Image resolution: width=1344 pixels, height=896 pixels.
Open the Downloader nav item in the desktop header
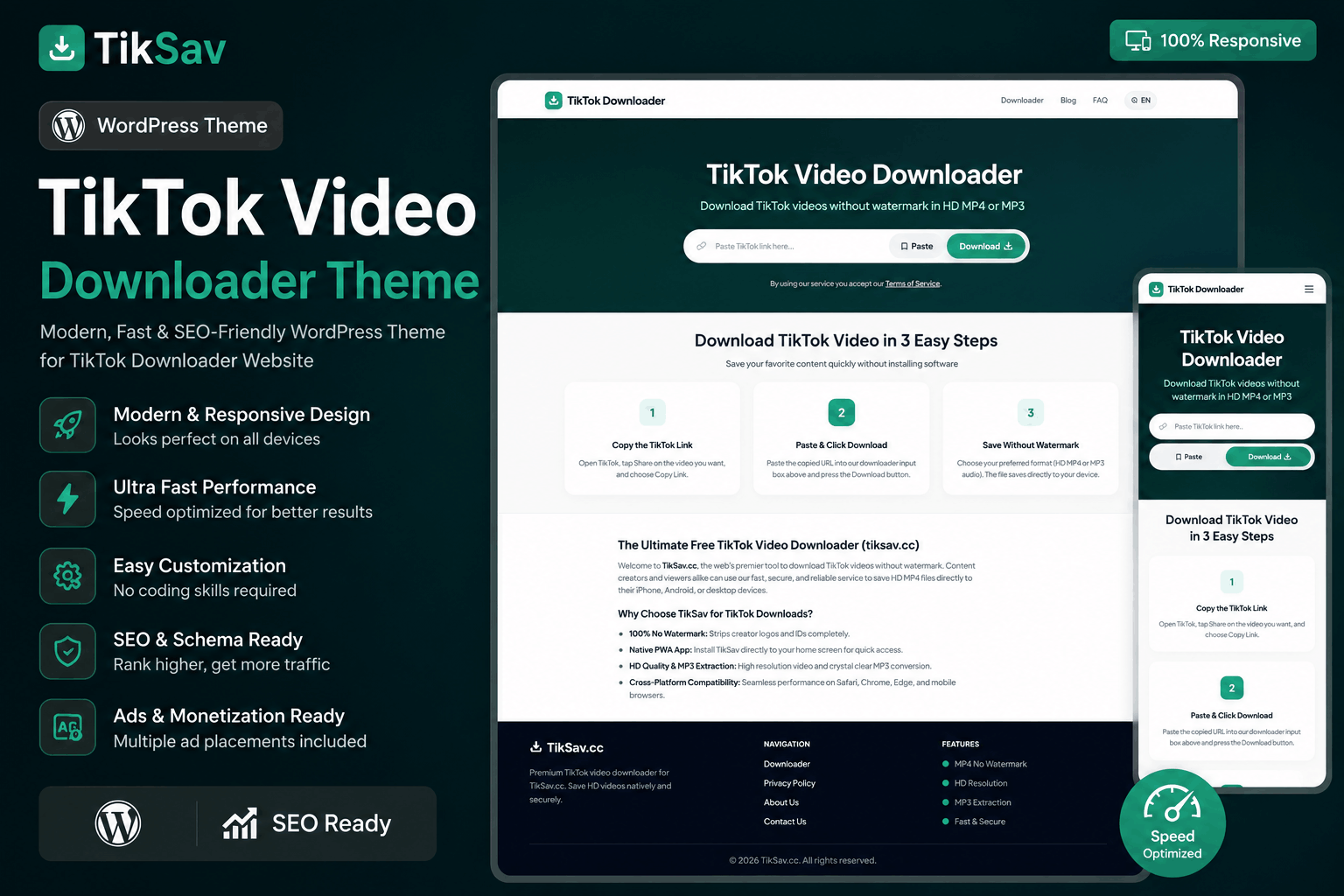click(1022, 101)
